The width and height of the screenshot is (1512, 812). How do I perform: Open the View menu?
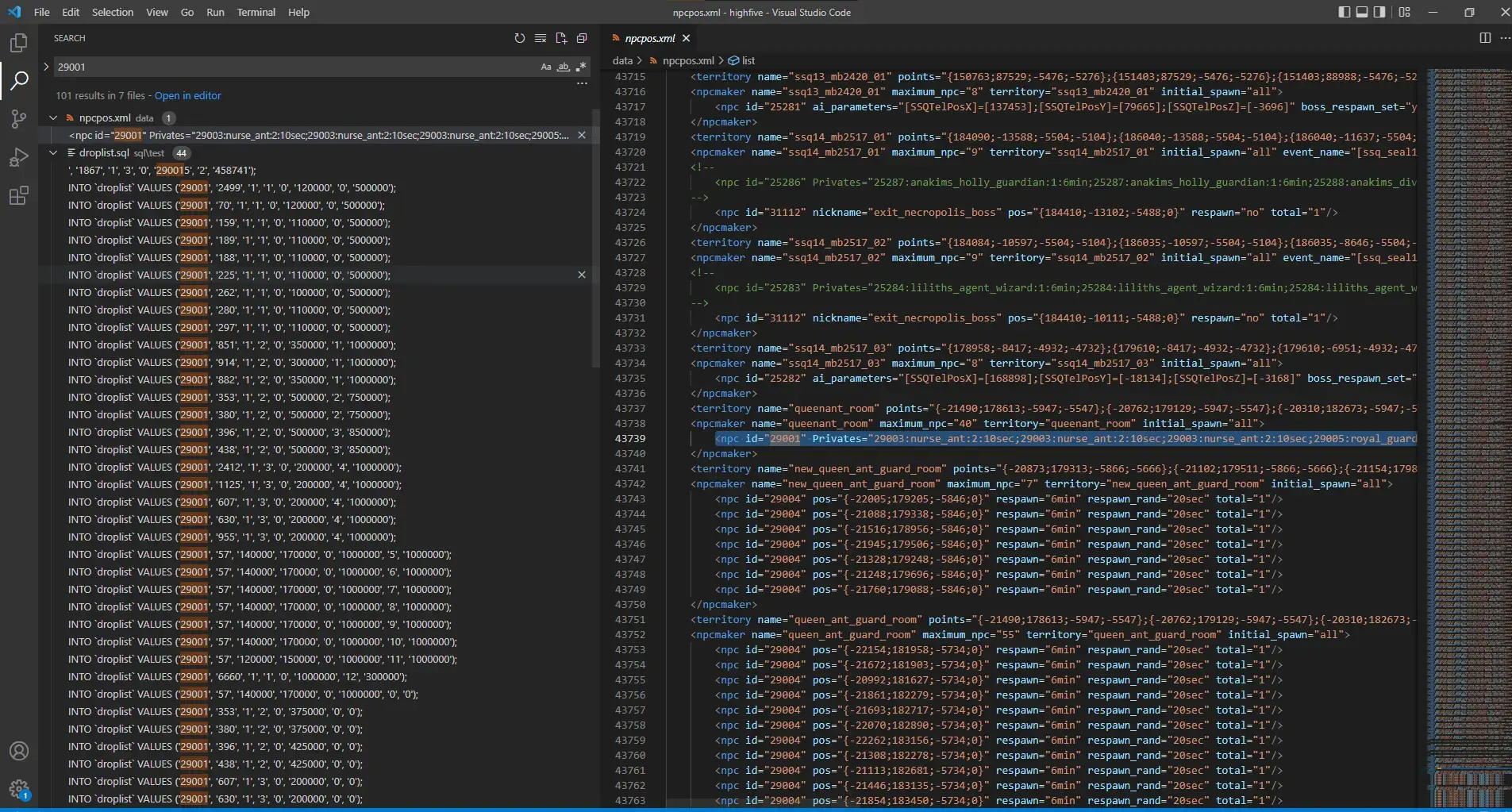click(x=157, y=12)
